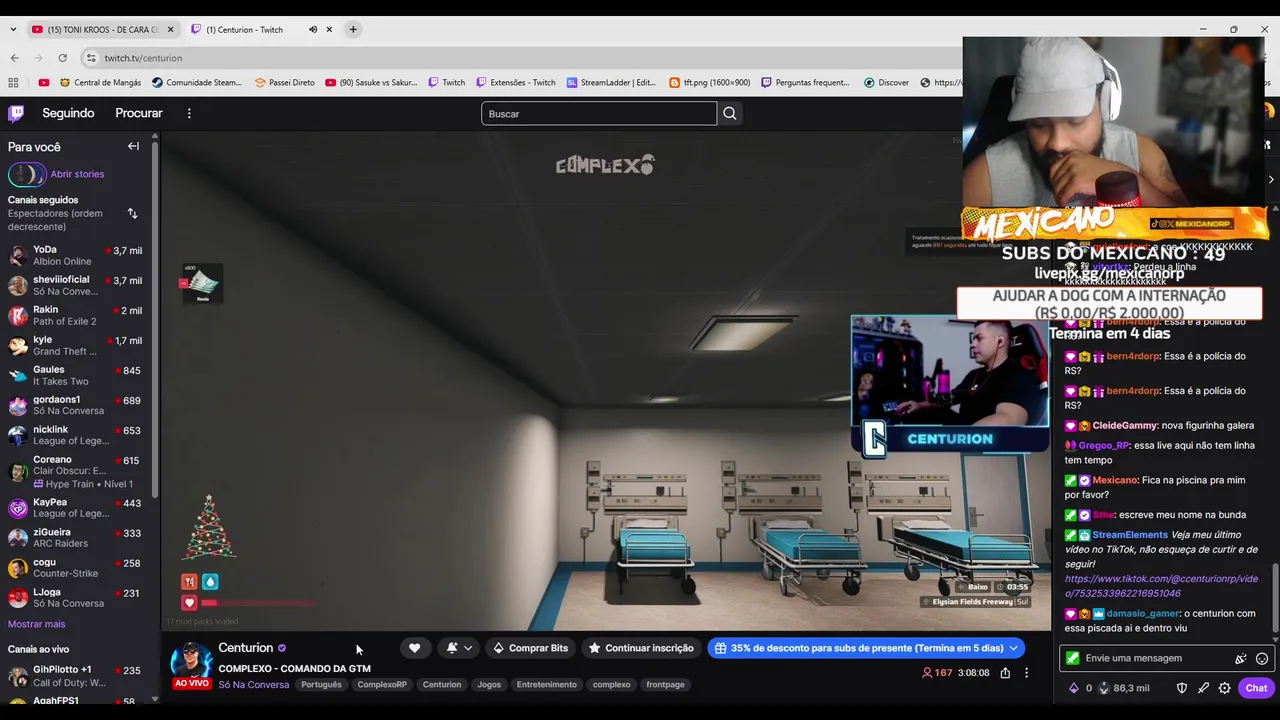Expand 35% gift sub discount dropdown
Viewport: 1280px width, 720px height.
tap(1013, 648)
